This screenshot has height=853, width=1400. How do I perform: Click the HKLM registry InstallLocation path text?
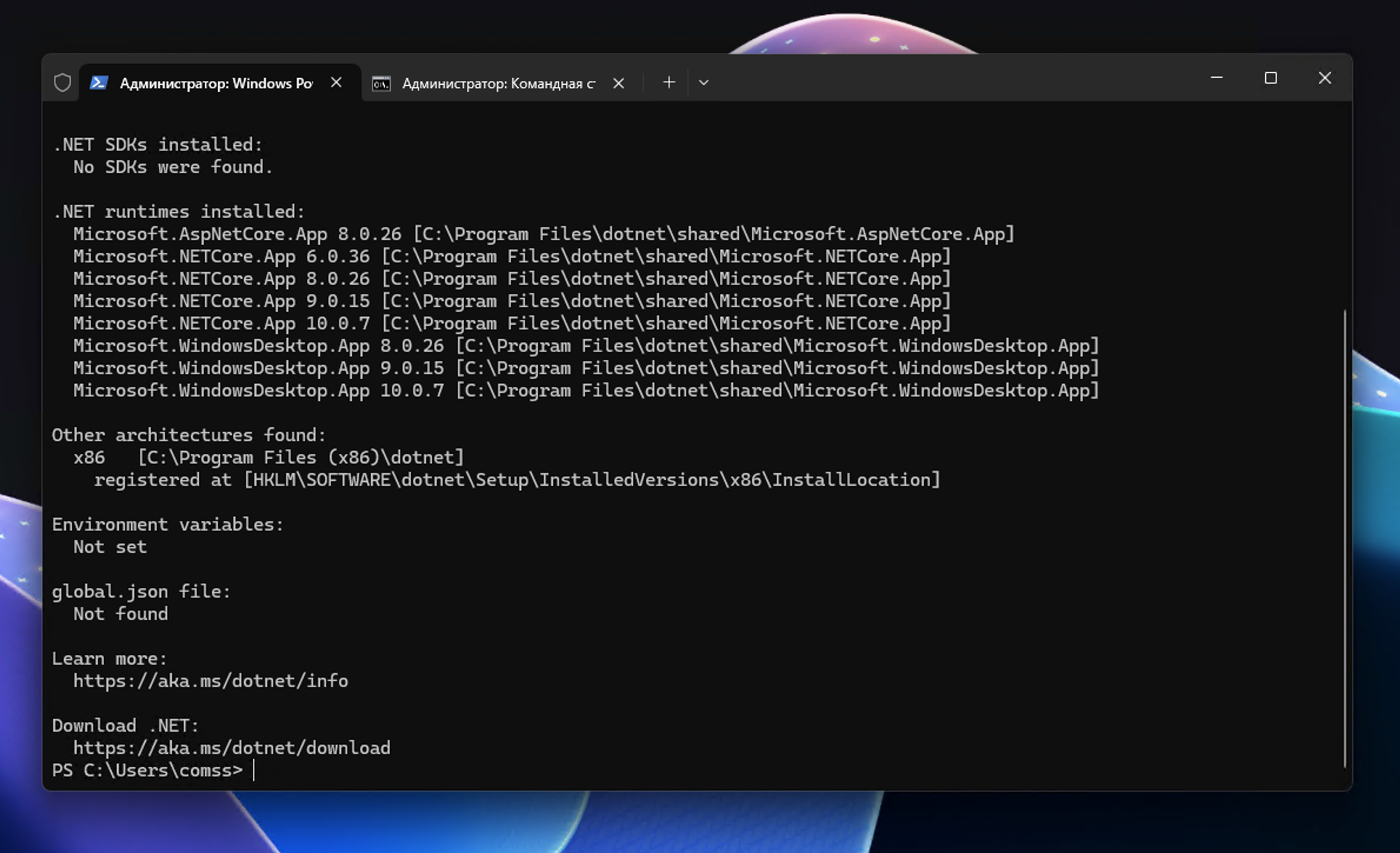coord(591,480)
